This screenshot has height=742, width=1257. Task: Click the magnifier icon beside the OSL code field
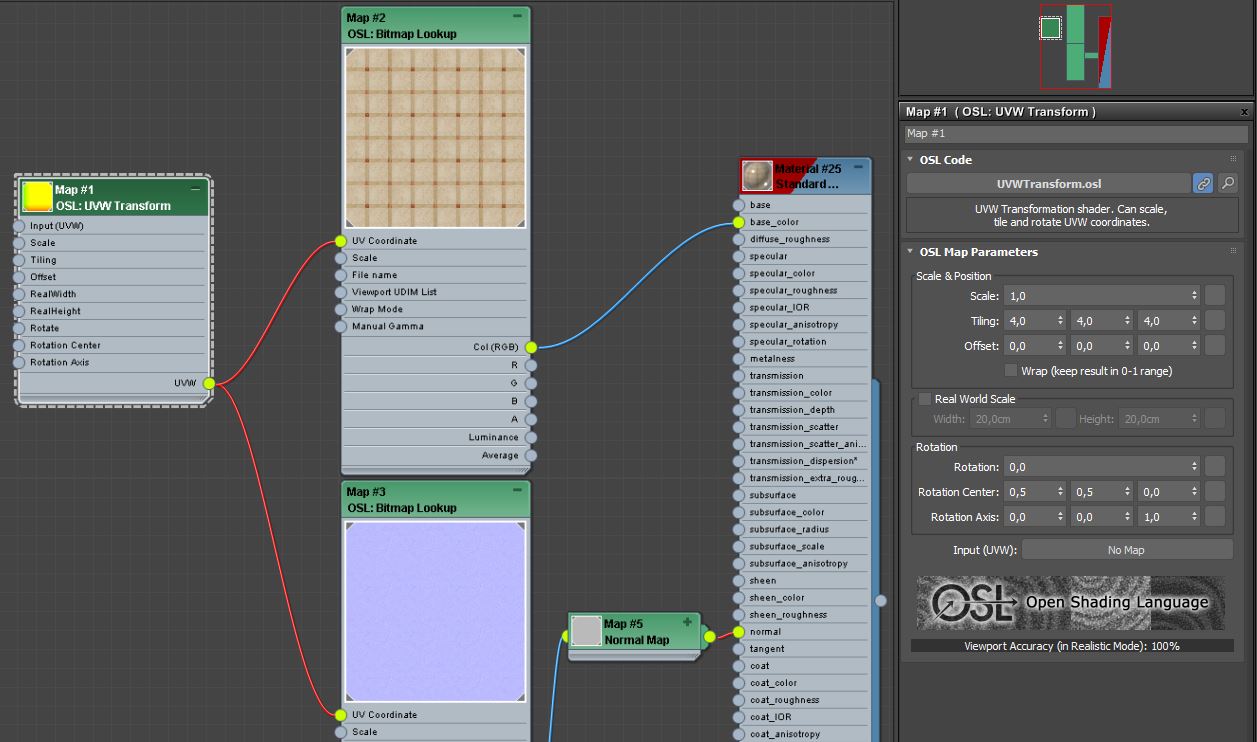pos(1227,183)
